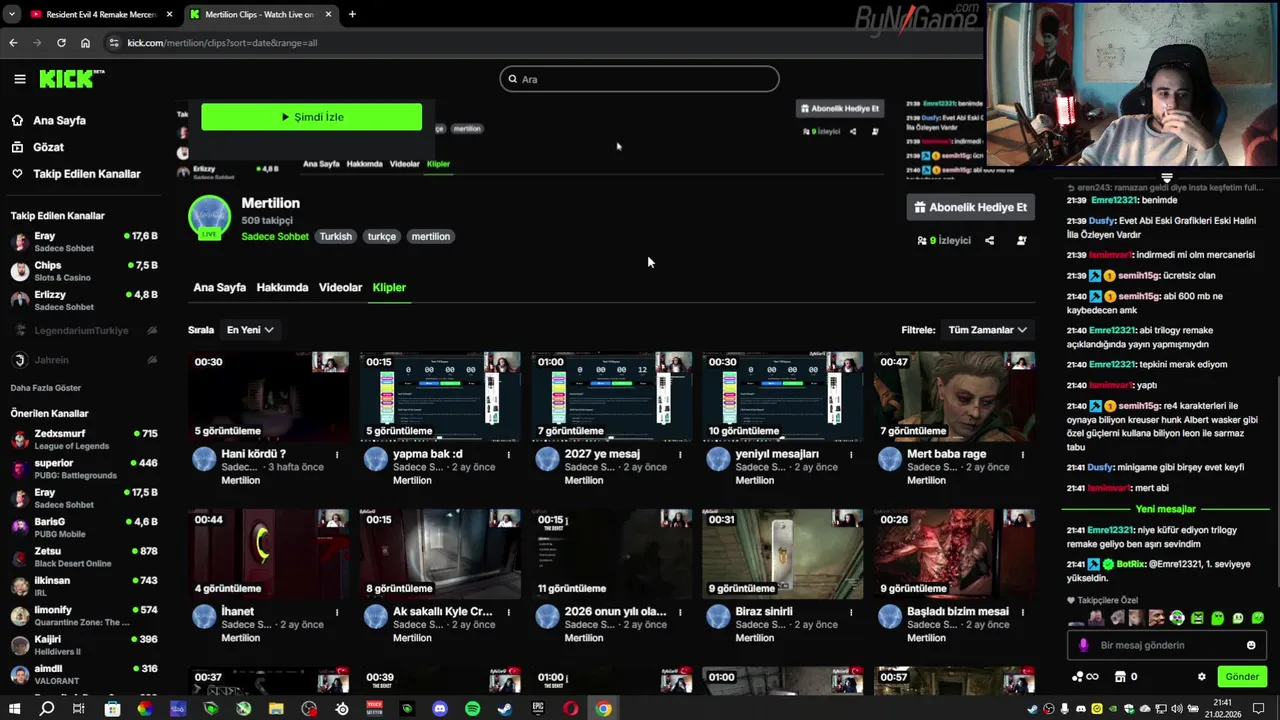Switch to the Videolar tab

click(340, 288)
